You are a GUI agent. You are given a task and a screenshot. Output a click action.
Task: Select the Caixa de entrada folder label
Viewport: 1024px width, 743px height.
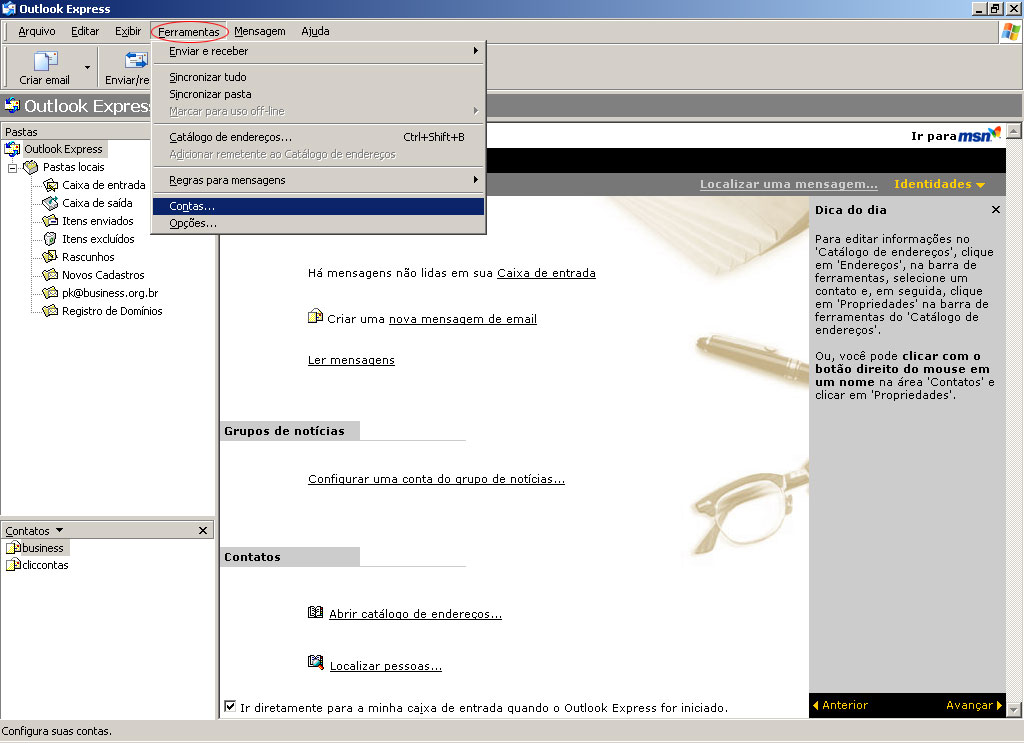[104, 185]
